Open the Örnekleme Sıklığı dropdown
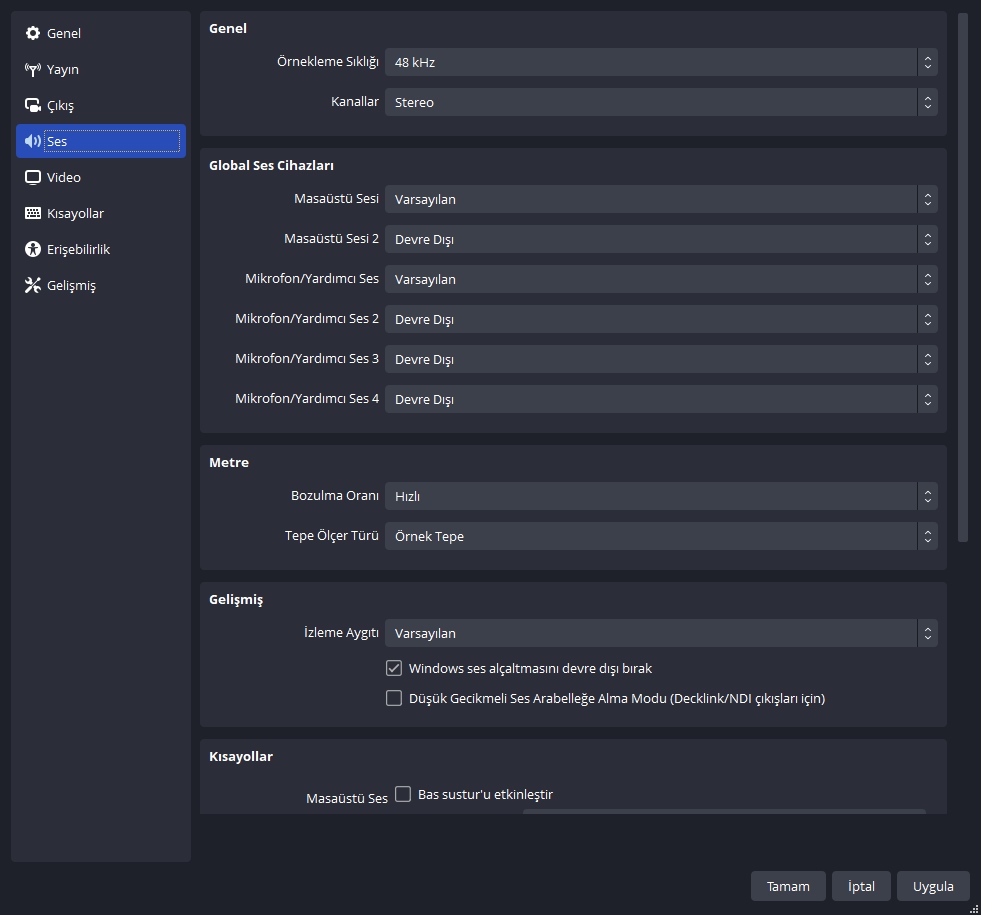Screen dimensions: 981x915 661,62
